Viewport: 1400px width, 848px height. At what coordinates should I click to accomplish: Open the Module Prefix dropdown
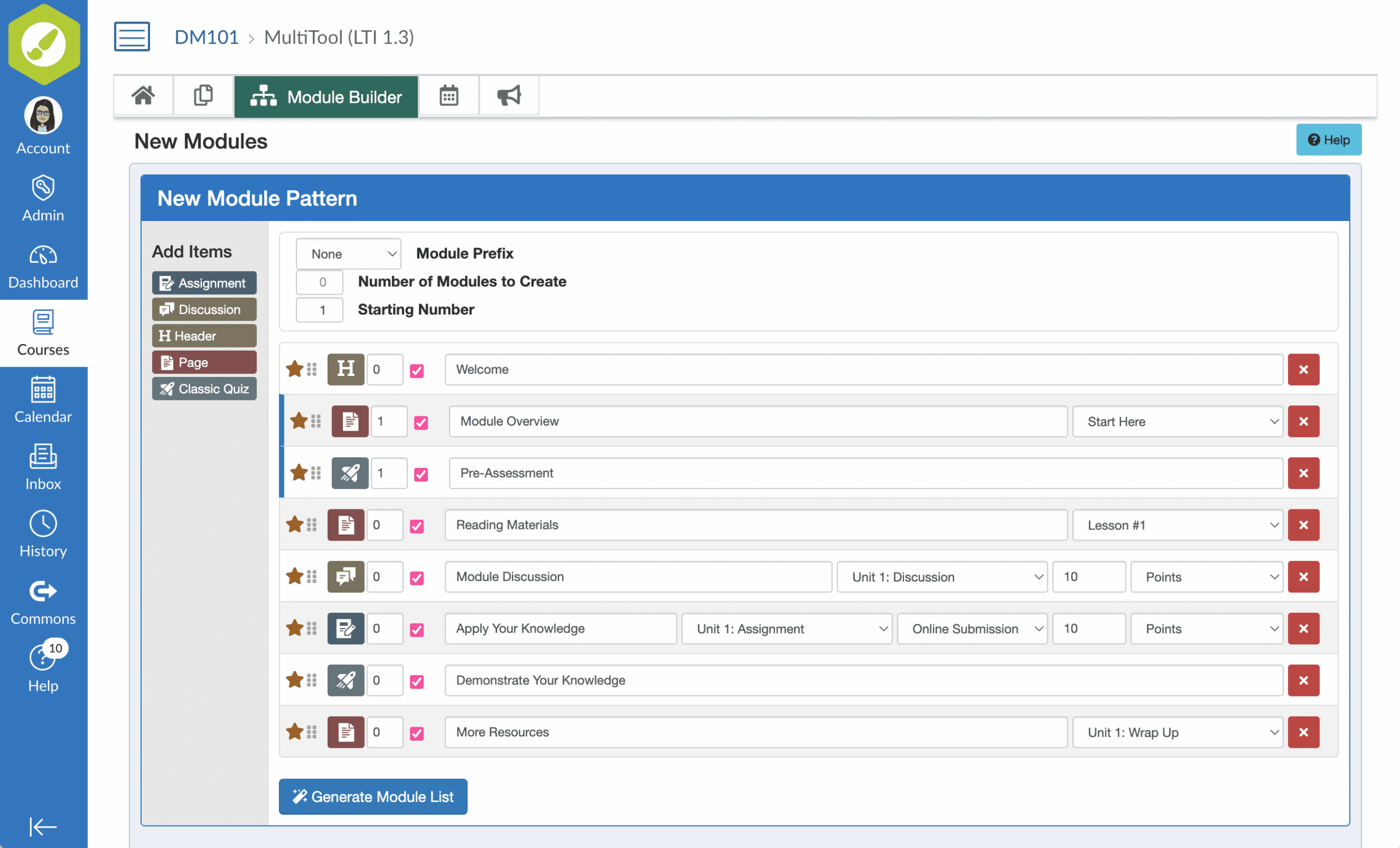point(348,254)
